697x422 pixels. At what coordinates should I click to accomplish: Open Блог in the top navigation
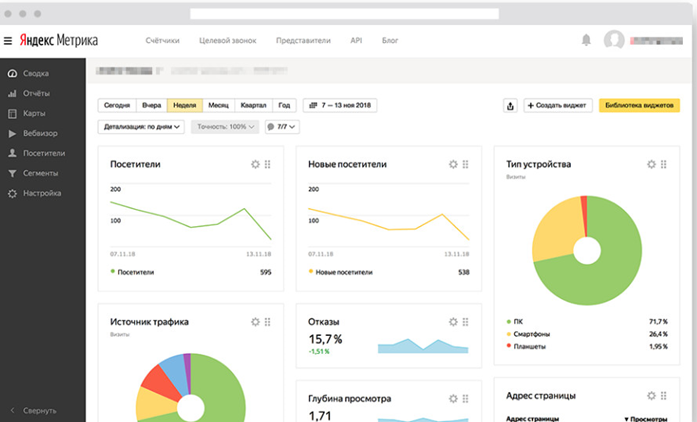coord(390,40)
